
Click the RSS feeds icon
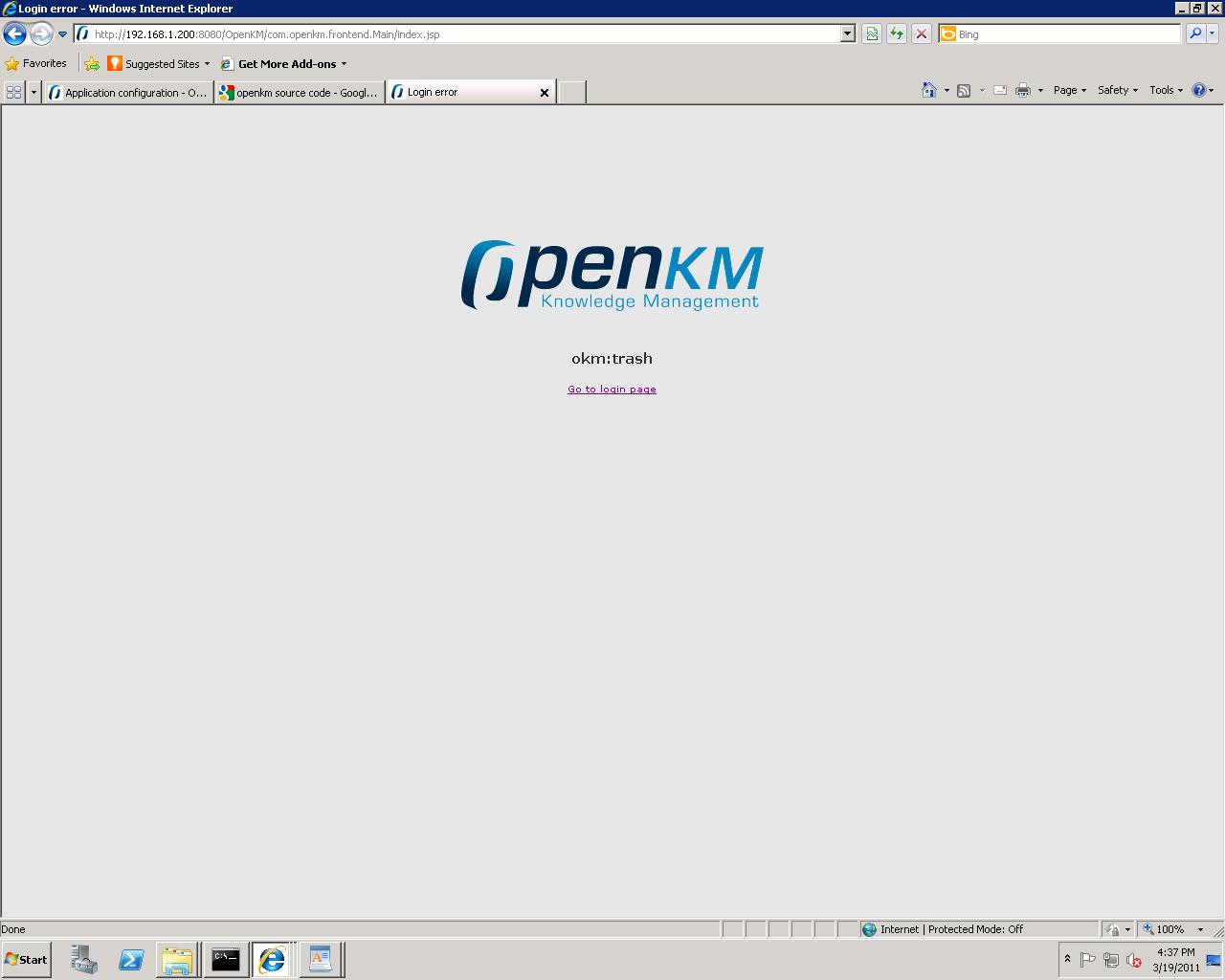point(963,90)
